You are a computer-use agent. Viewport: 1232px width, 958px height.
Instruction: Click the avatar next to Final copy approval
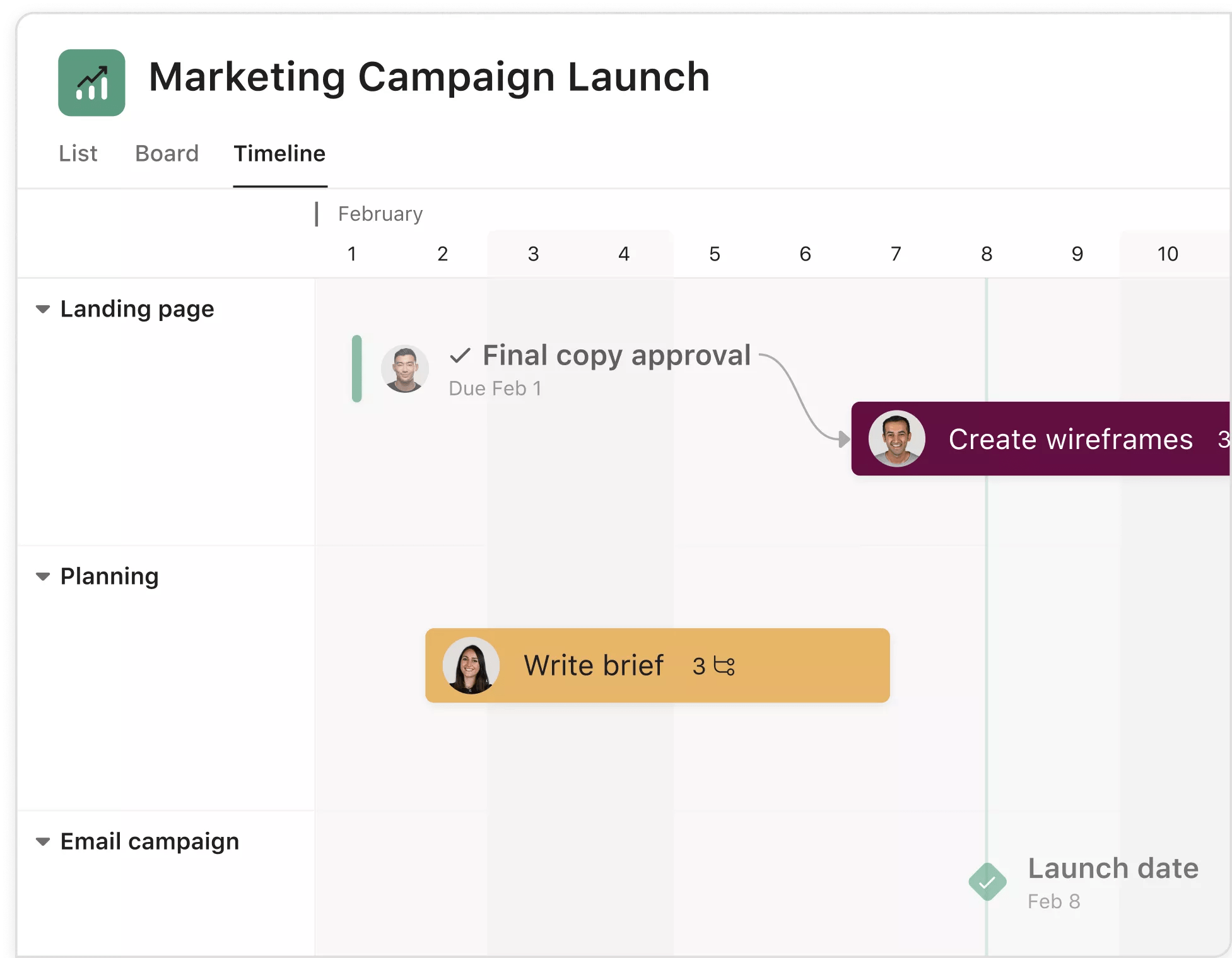click(405, 369)
